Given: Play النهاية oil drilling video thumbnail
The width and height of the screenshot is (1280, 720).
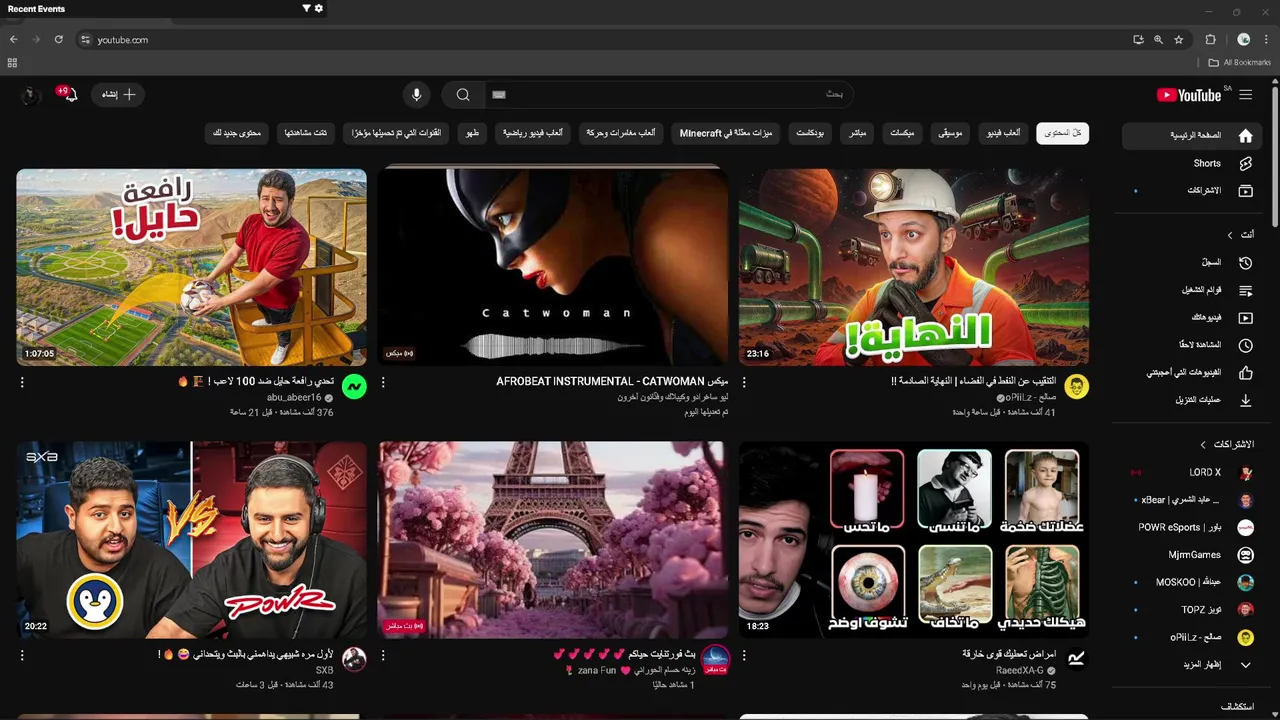Looking at the screenshot, I should [x=914, y=267].
